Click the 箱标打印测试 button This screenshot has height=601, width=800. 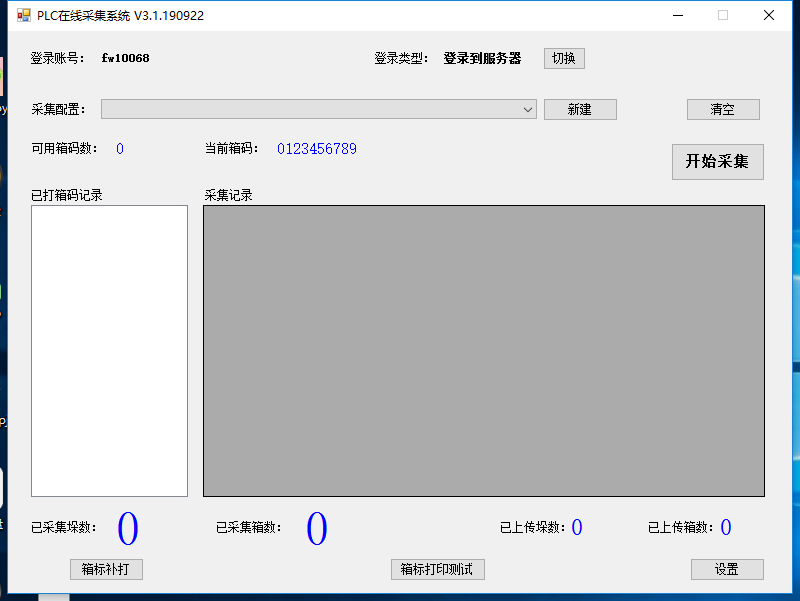(x=438, y=569)
